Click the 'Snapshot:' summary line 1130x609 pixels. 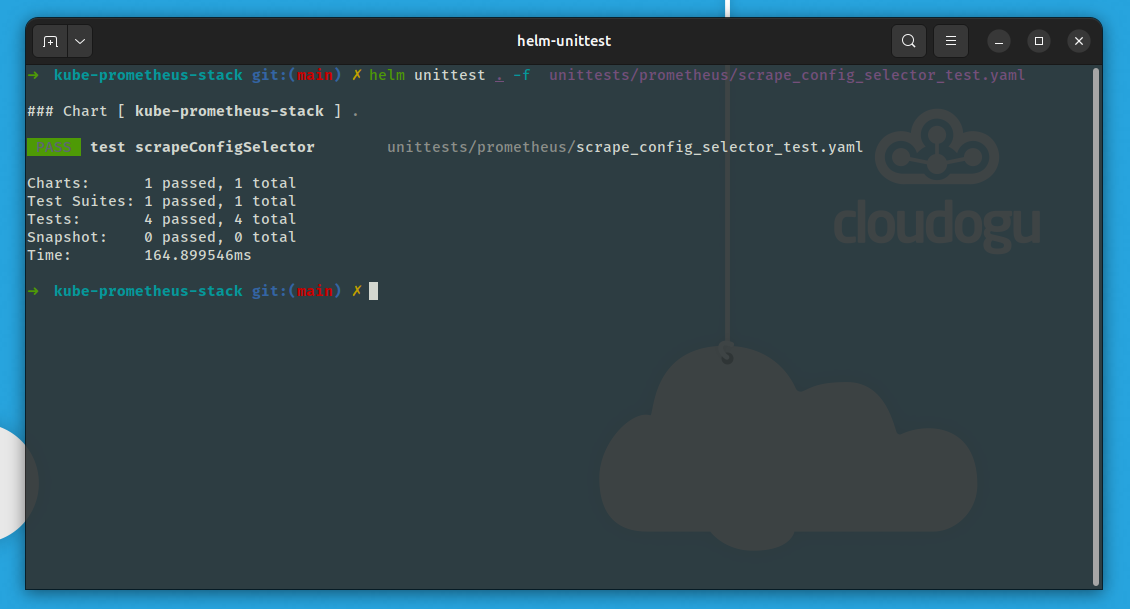tap(161, 237)
